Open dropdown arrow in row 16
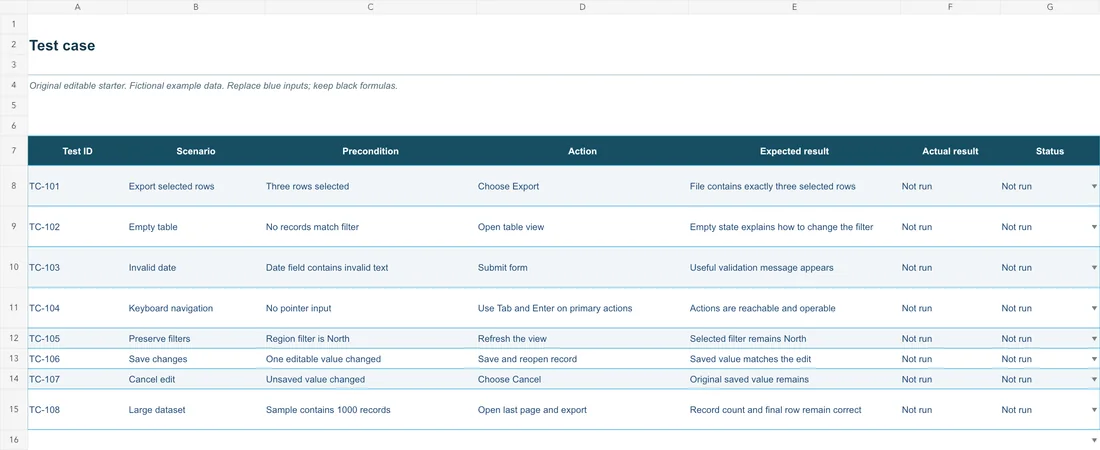This screenshot has width=1100, height=450. click(1094, 440)
